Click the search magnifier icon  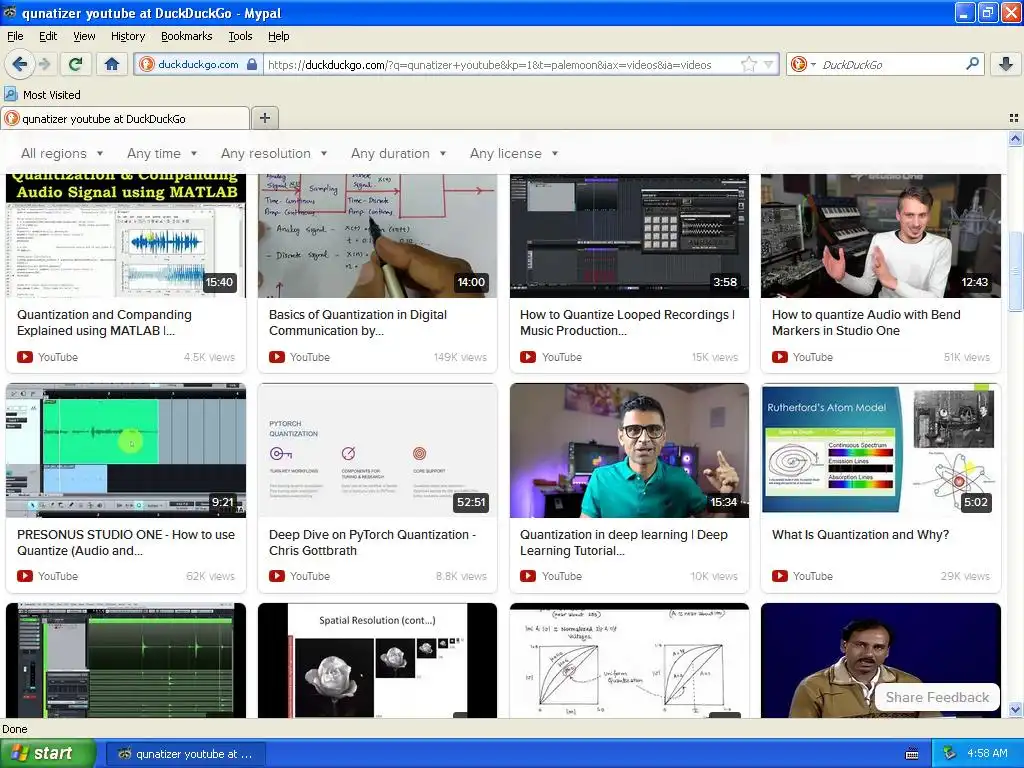click(972, 64)
